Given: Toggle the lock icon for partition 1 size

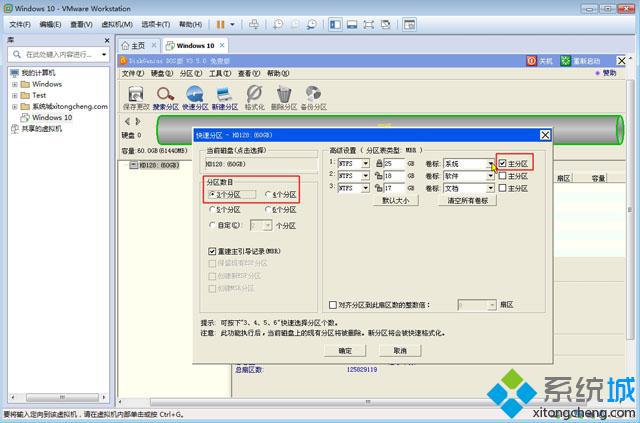Looking at the screenshot, I should tap(379, 164).
